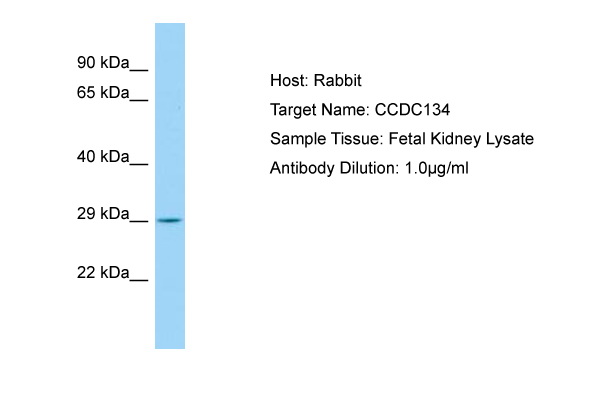Click the tick mark beside 40 kDa
The width and height of the screenshot is (600, 400).
coord(139,165)
